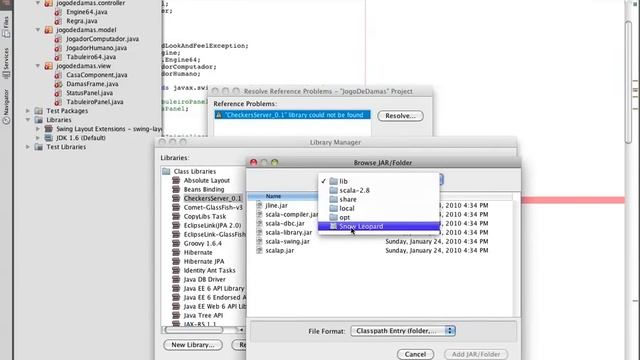Open the File Format dropdown

[x=403, y=331]
